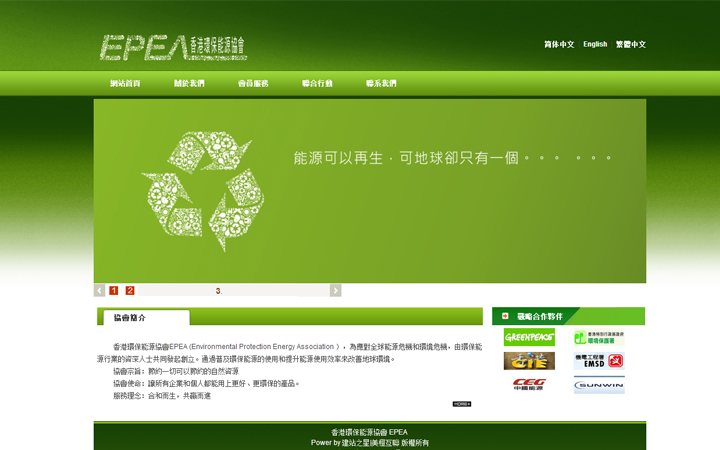Open the CEG 中國能源 partner logo
Viewport: 720px width, 450px height.
529,385
